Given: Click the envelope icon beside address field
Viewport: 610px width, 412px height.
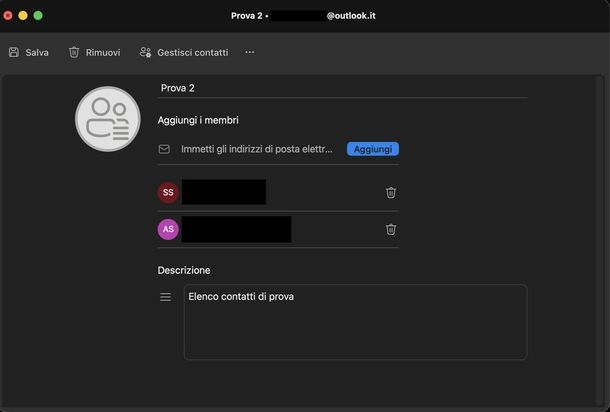Looking at the screenshot, I should tap(164, 149).
